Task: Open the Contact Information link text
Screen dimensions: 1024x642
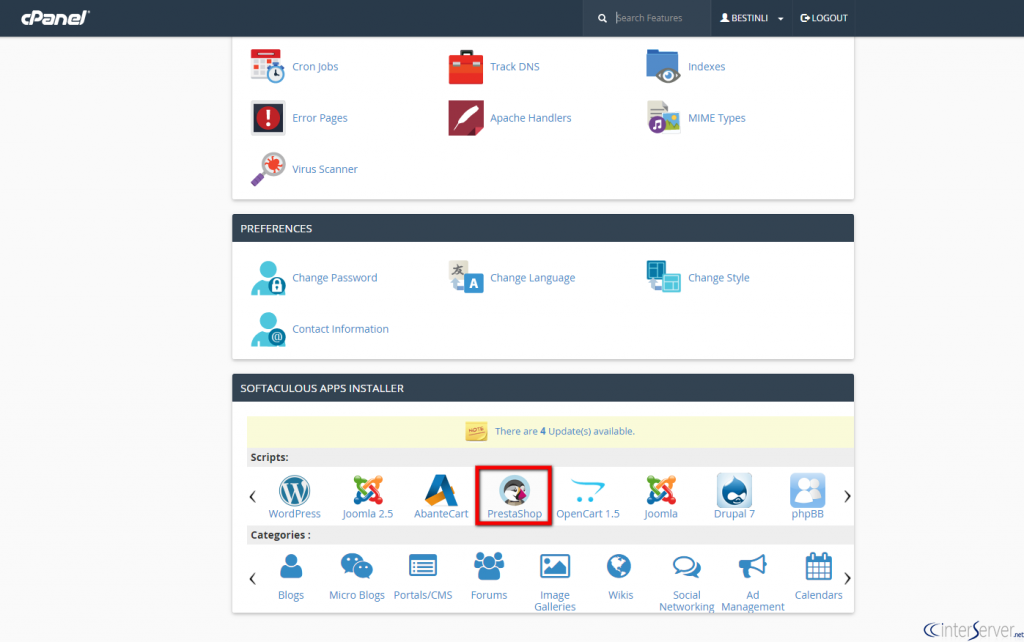Action: (340, 329)
